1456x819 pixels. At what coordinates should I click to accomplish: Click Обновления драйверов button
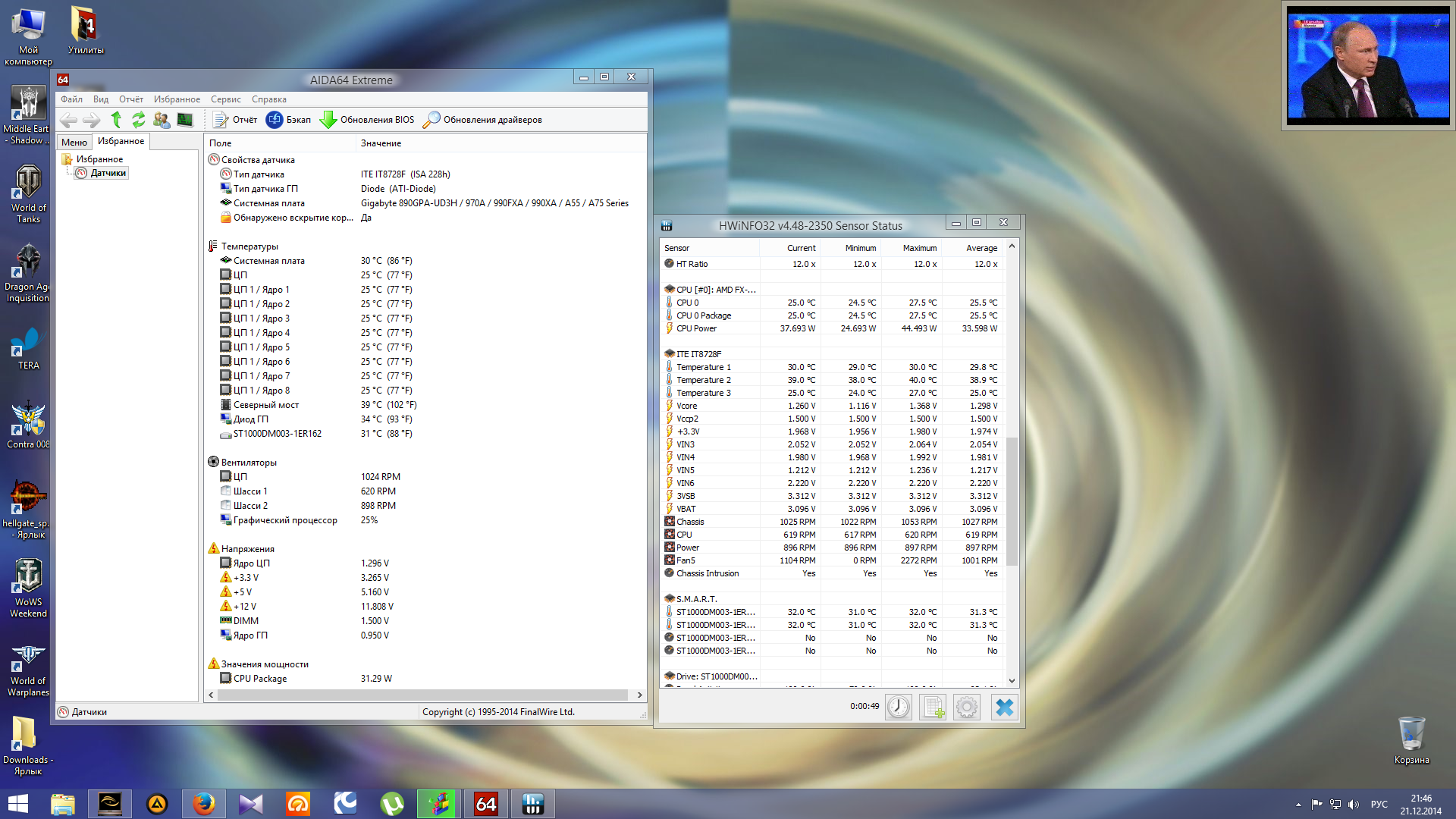pyautogui.click(x=483, y=120)
